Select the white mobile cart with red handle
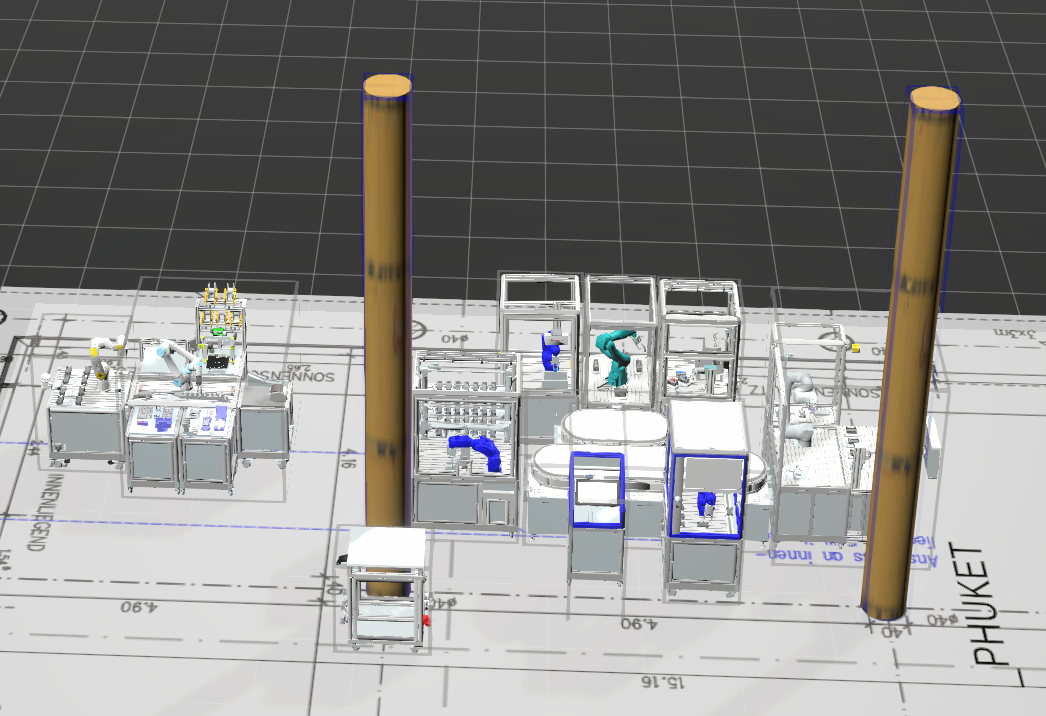The width and height of the screenshot is (1046, 716). [385, 585]
